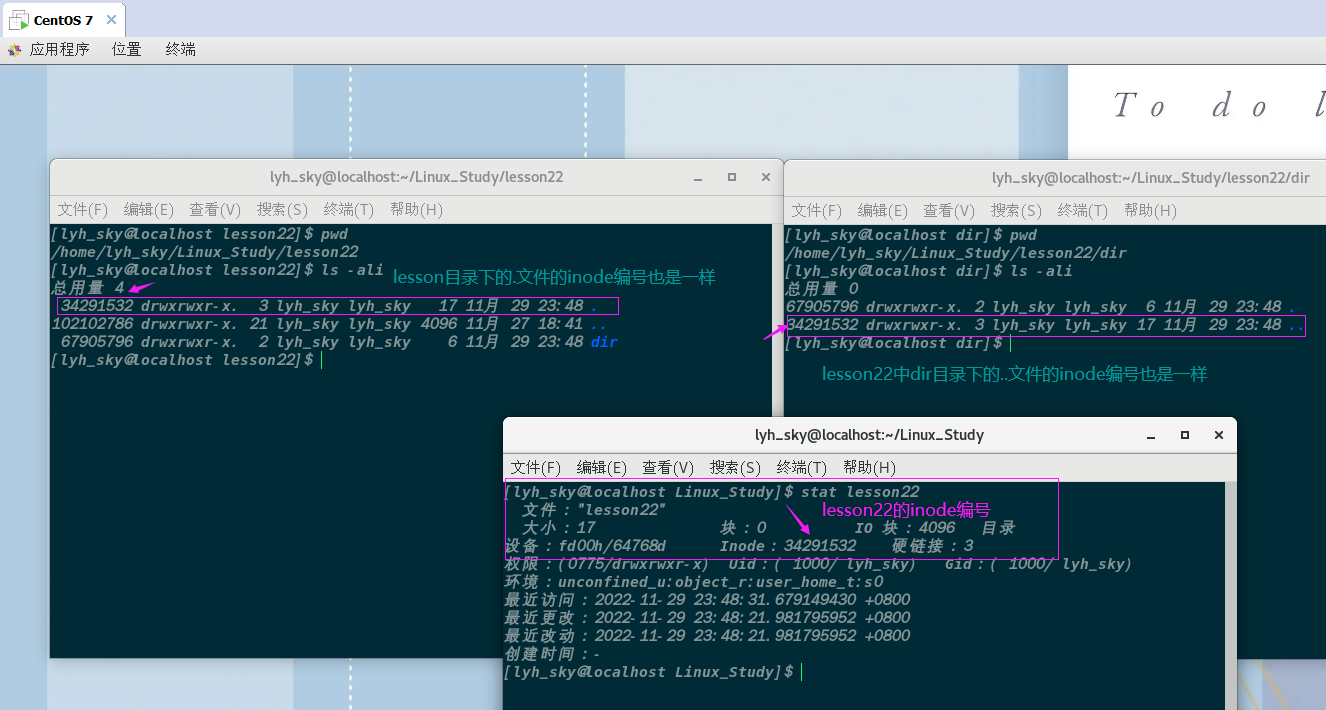Open 帮助(H) menu in lesson22/dir terminal
This screenshot has height=710, width=1326.
1150,211
